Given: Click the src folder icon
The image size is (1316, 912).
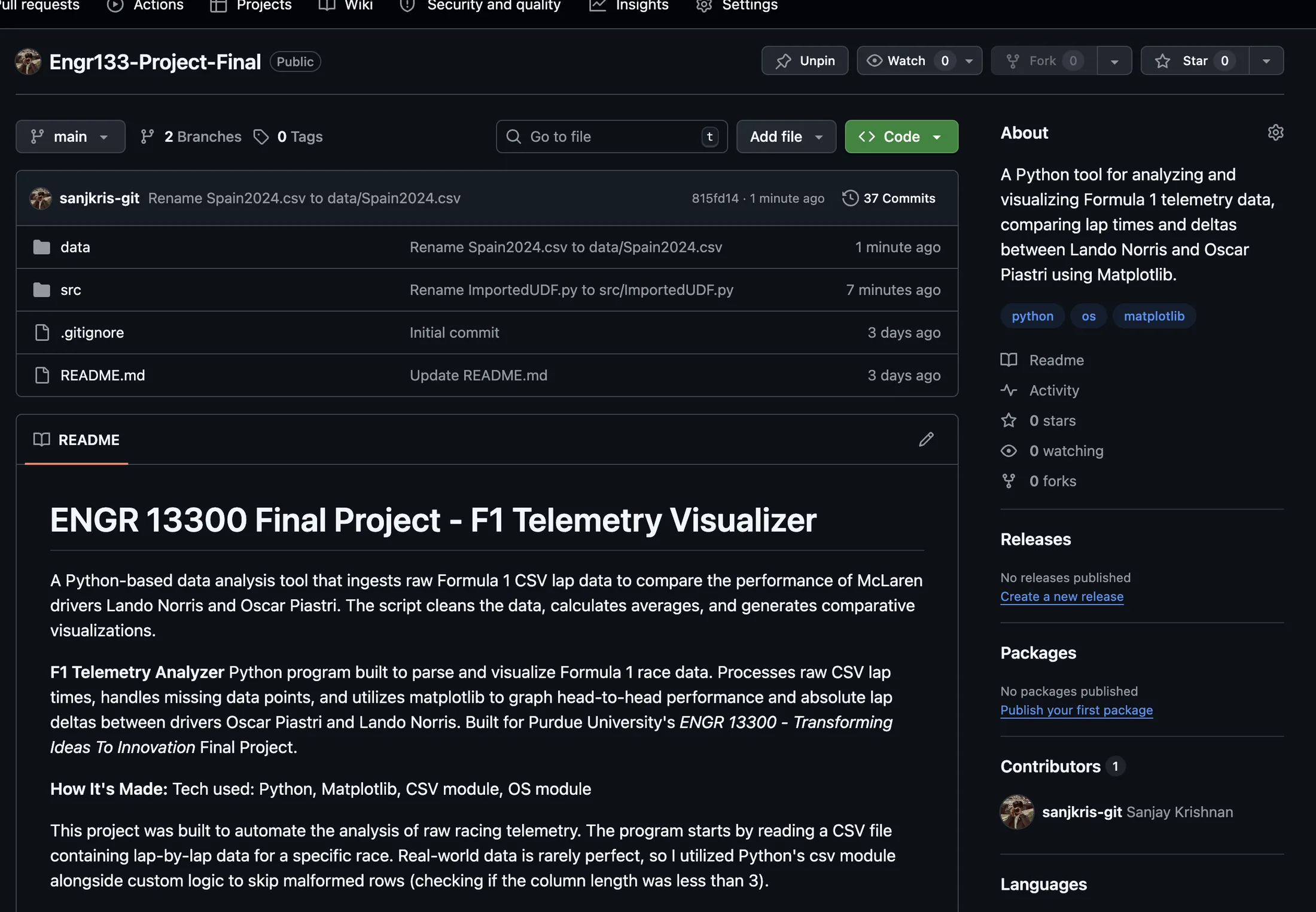Looking at the screenshot, I should (x=41, y=290).
